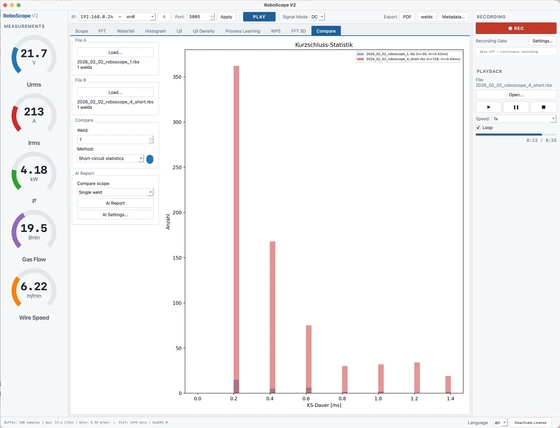Click the recording gate status field
The height and width of the screenshot is (428, 560).
pyautogui.click(x=516, y=52)
